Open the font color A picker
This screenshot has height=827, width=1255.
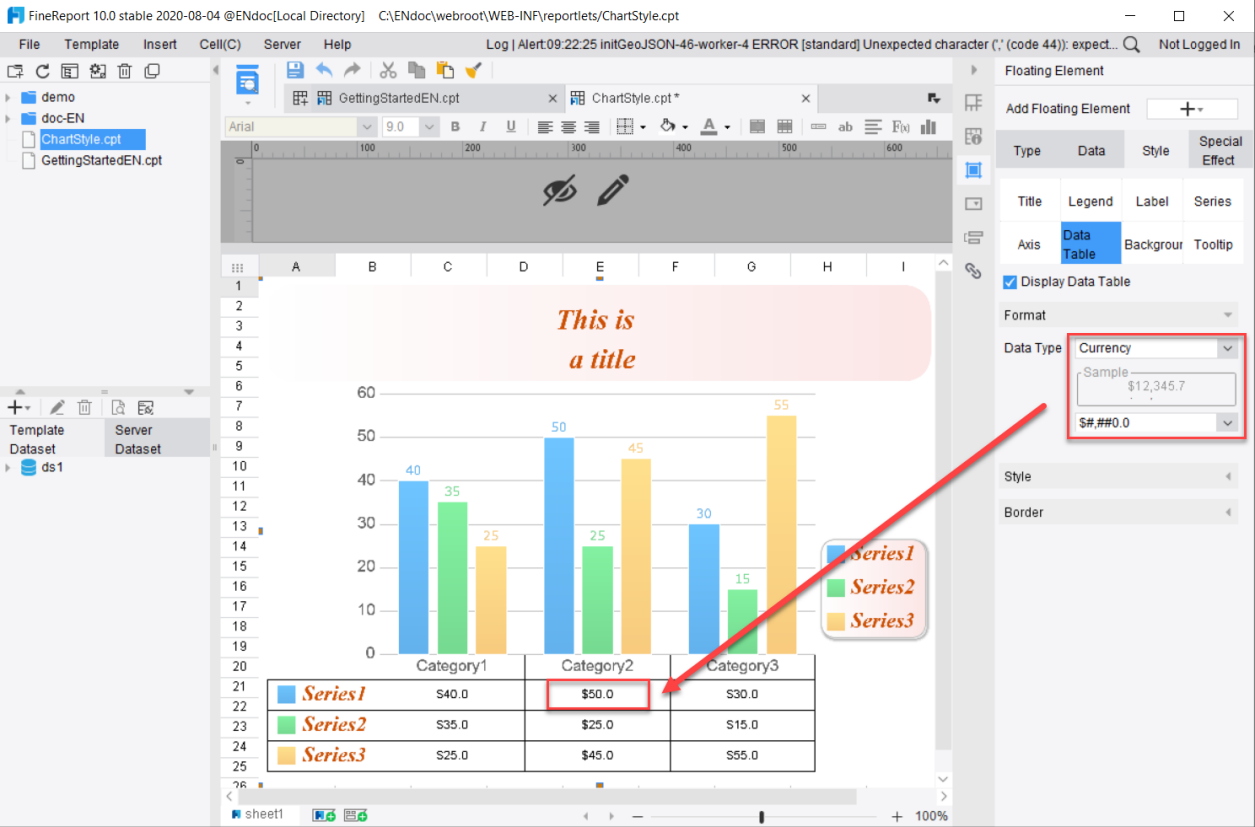[708, 127]
